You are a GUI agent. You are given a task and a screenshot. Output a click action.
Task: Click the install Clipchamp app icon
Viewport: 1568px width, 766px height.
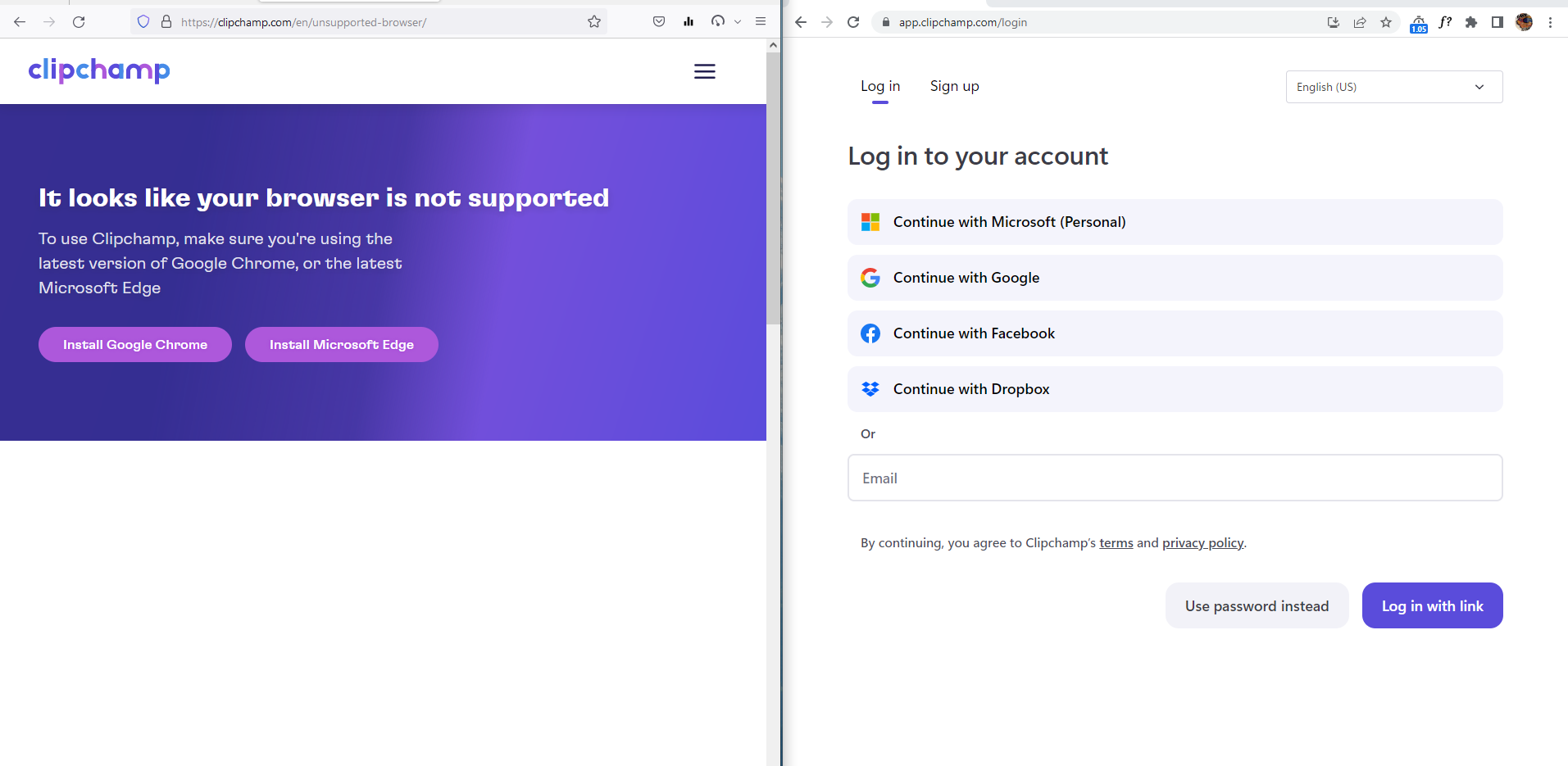[1334, 22]
